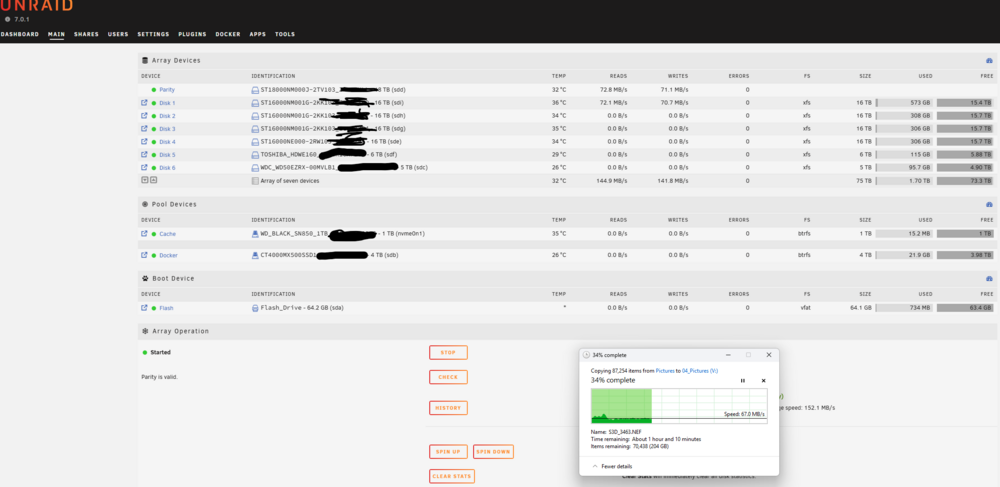Image resolution: width=1000 pixels, height=487 pixels.
Task: Click the drive icon before TOSHIBA_HDWE160
Action: coord(255,154)
